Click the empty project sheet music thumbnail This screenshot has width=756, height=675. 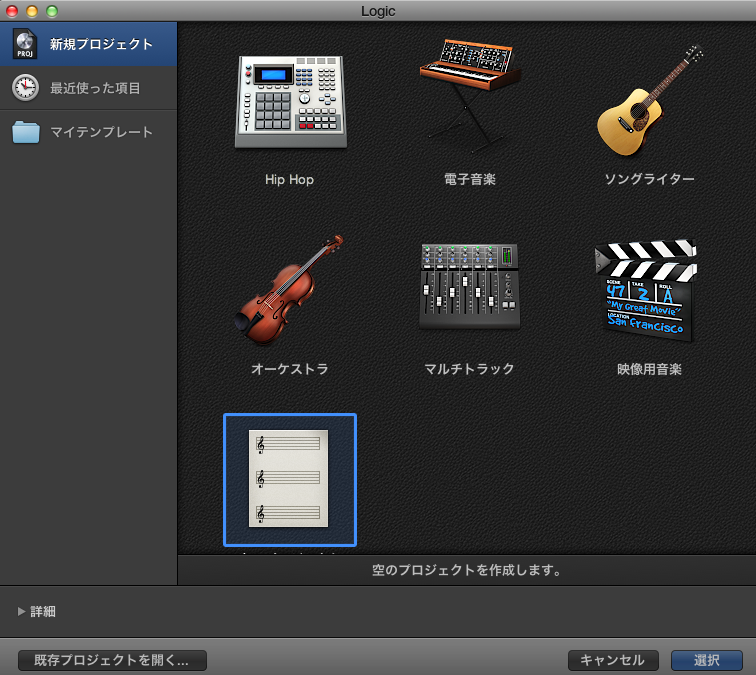coord(290,480)
